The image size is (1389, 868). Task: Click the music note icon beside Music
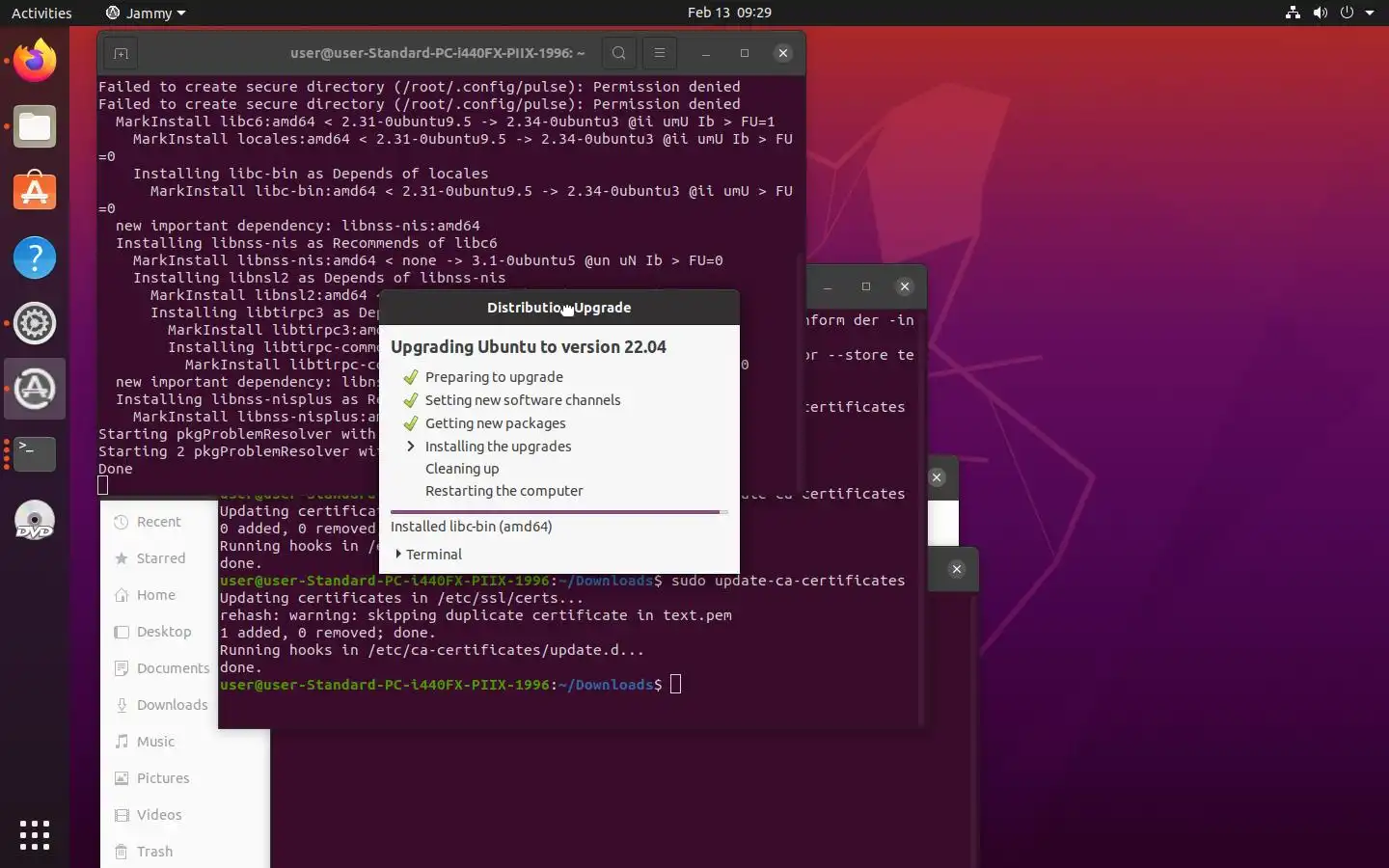tap(122, 742)
